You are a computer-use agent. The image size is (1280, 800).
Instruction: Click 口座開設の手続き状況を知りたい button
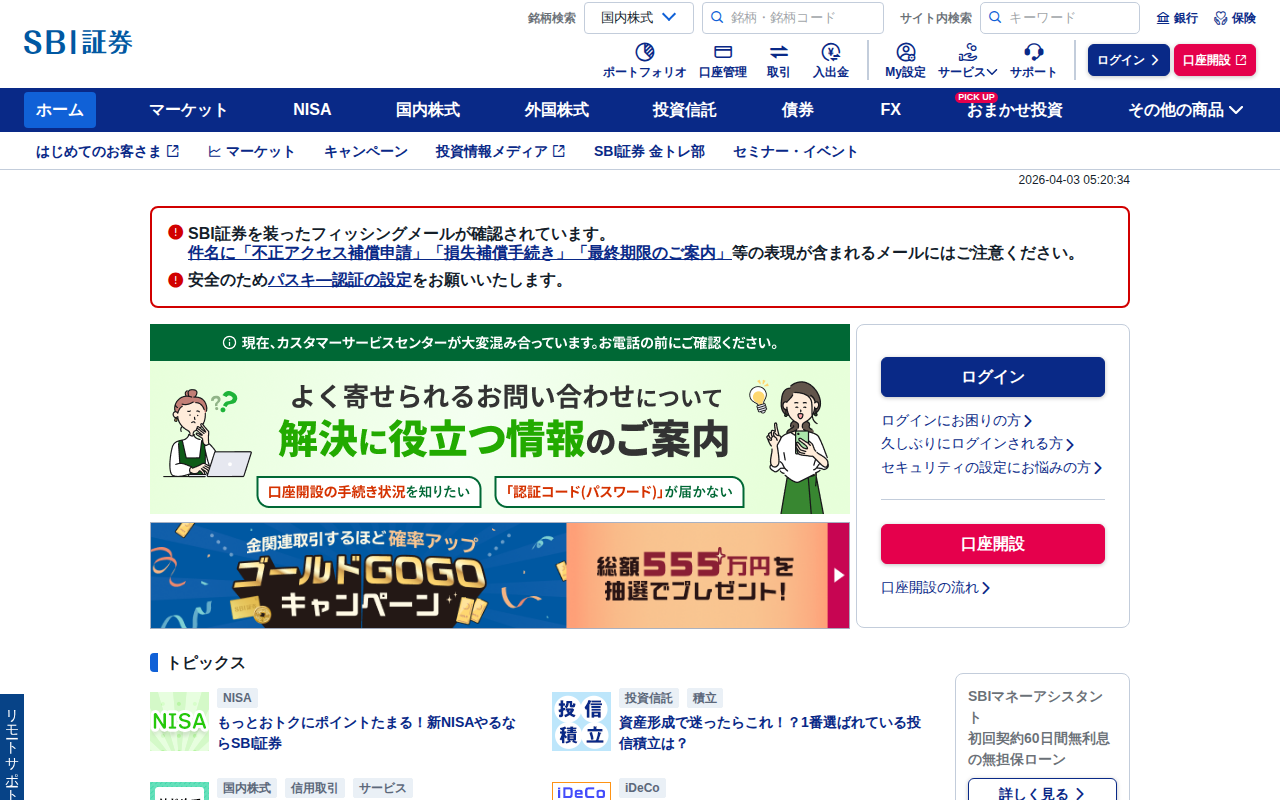click(369, 491)
